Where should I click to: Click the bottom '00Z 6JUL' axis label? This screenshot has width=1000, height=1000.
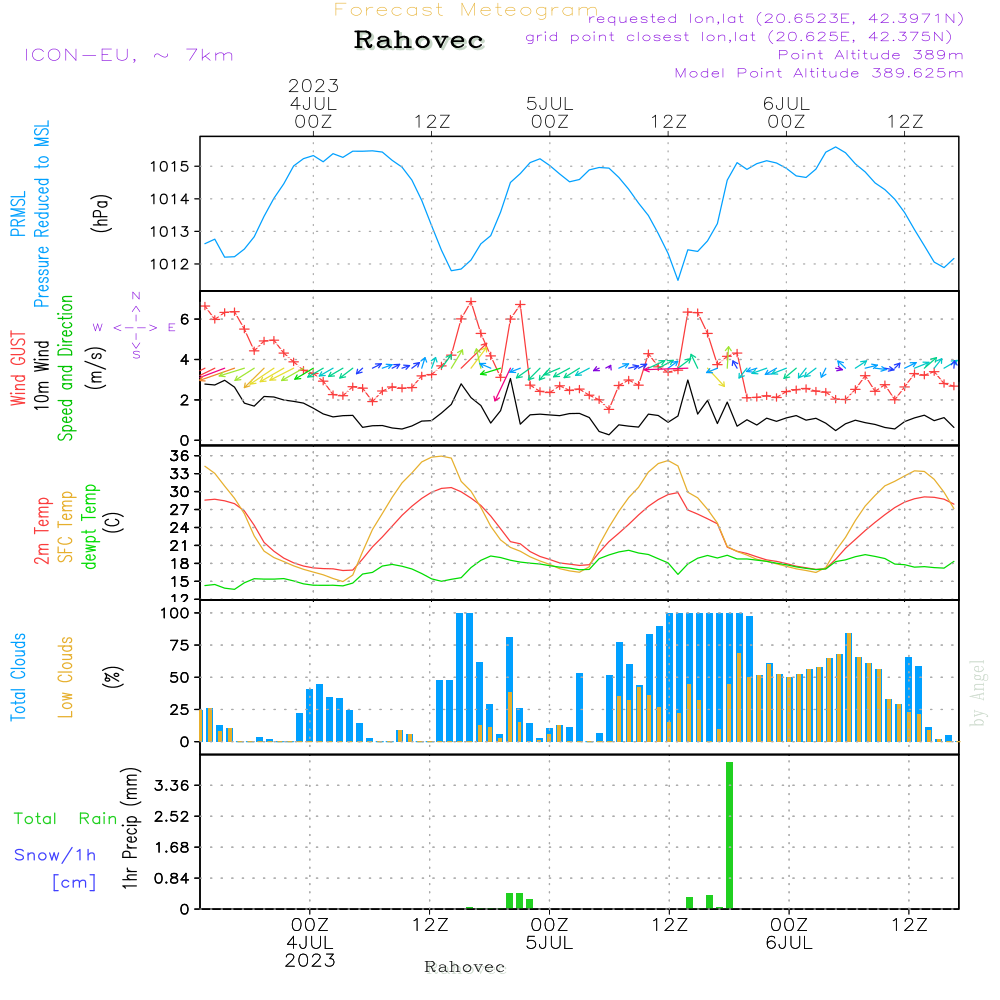pos(789,933)
